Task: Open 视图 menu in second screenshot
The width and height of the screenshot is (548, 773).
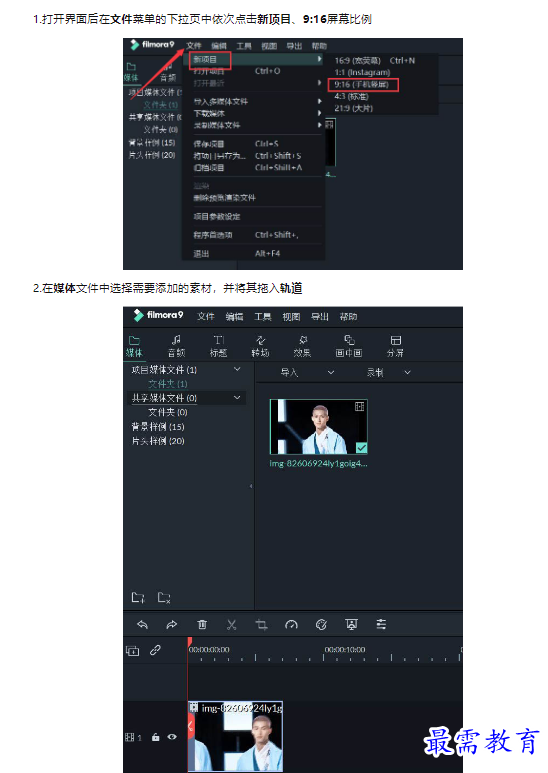Action: click(291, 316)
